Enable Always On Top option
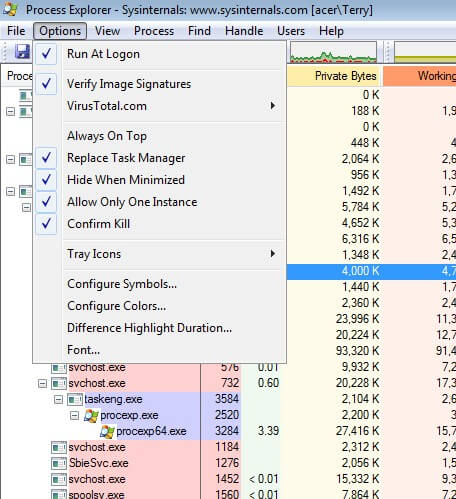456x499 pixels. point(159,136)
